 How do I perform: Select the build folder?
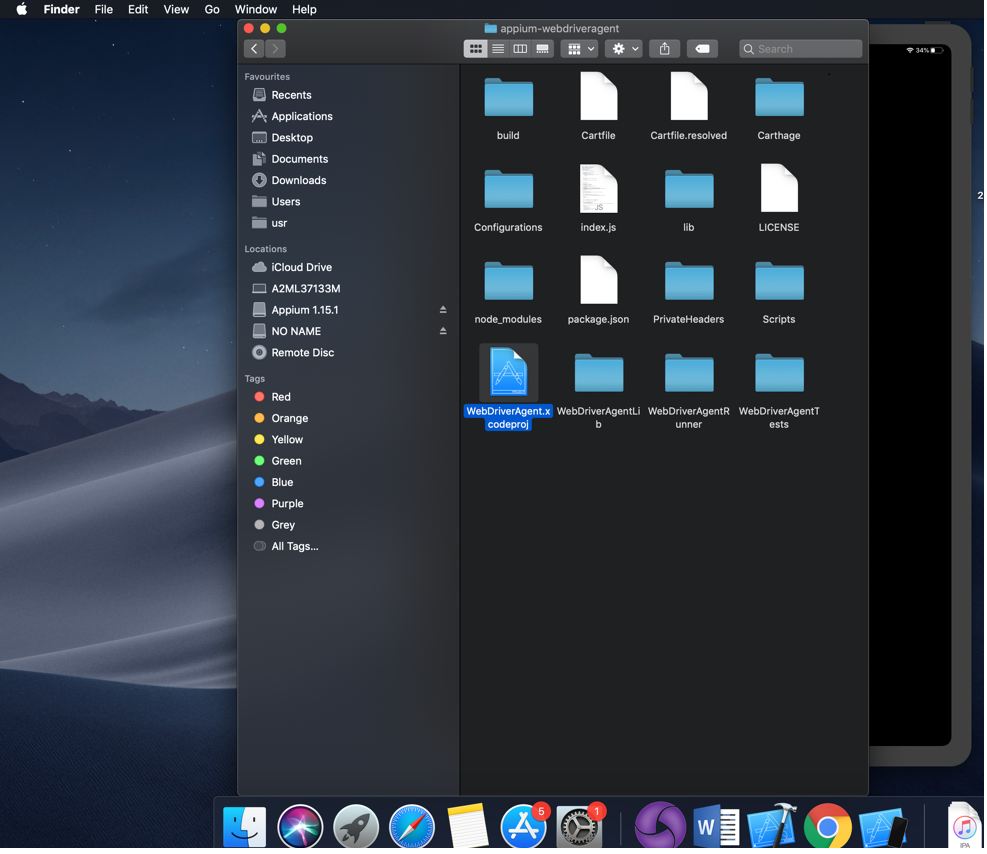pos(508,98)
